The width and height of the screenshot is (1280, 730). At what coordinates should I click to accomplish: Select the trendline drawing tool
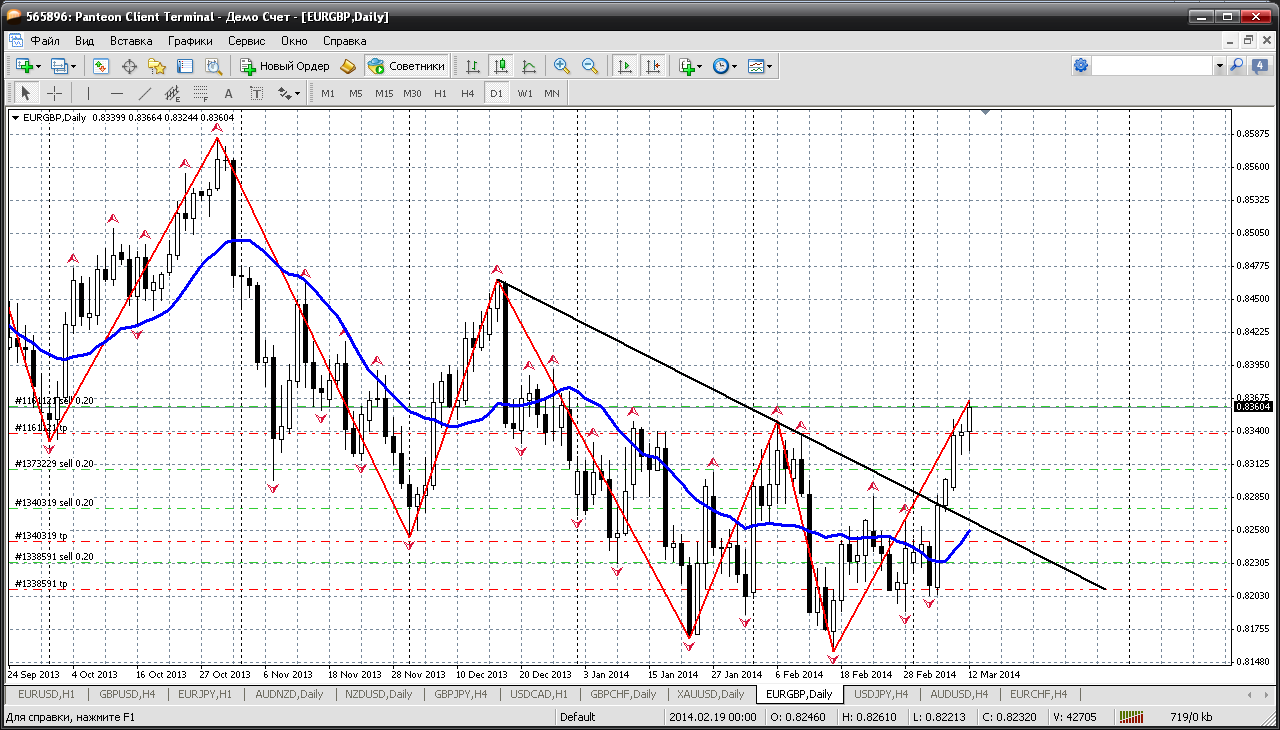pos(145,93)
